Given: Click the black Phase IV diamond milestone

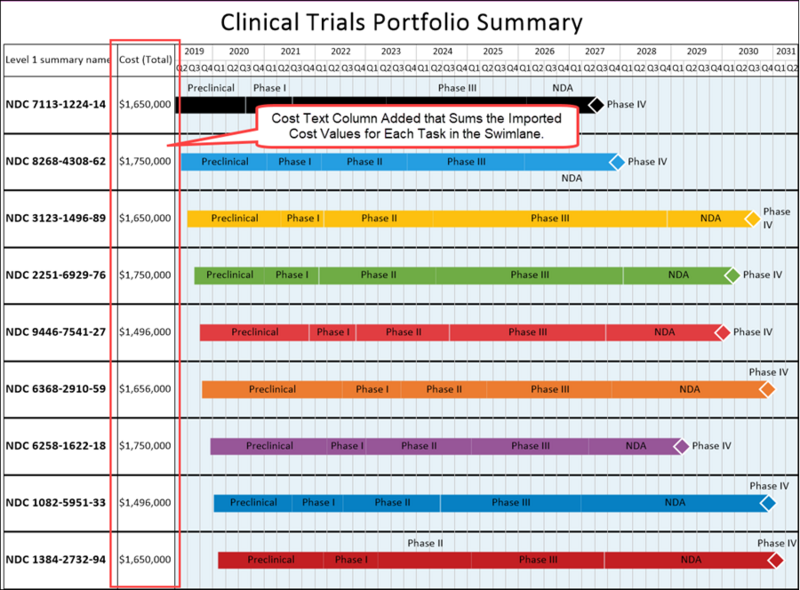Looking at the screenshot, I should point(596,105).
